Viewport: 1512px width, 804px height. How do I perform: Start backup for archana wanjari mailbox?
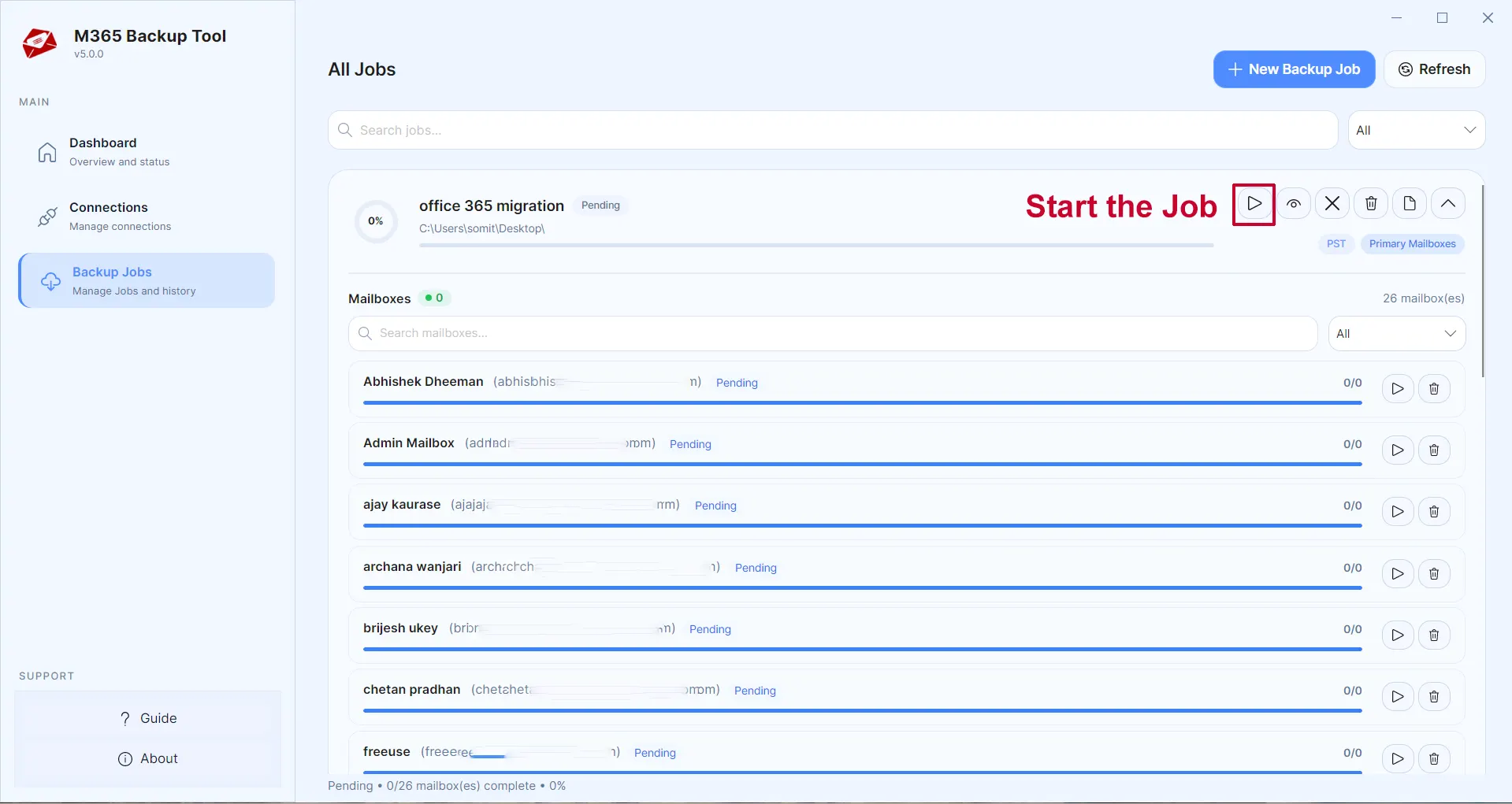coord(1398,574)
